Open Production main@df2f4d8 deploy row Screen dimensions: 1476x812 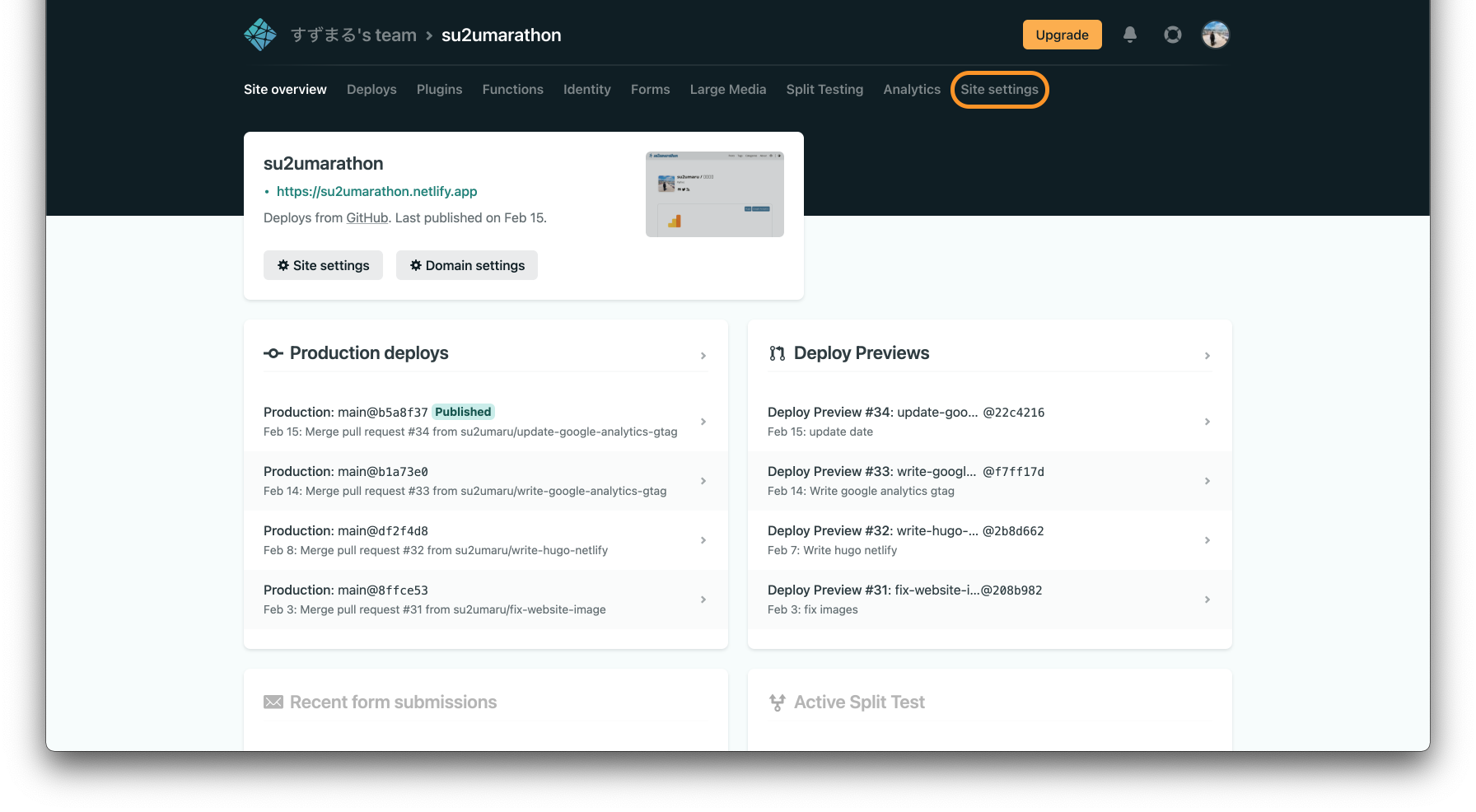pyautogui.click(x=486, y=540)
